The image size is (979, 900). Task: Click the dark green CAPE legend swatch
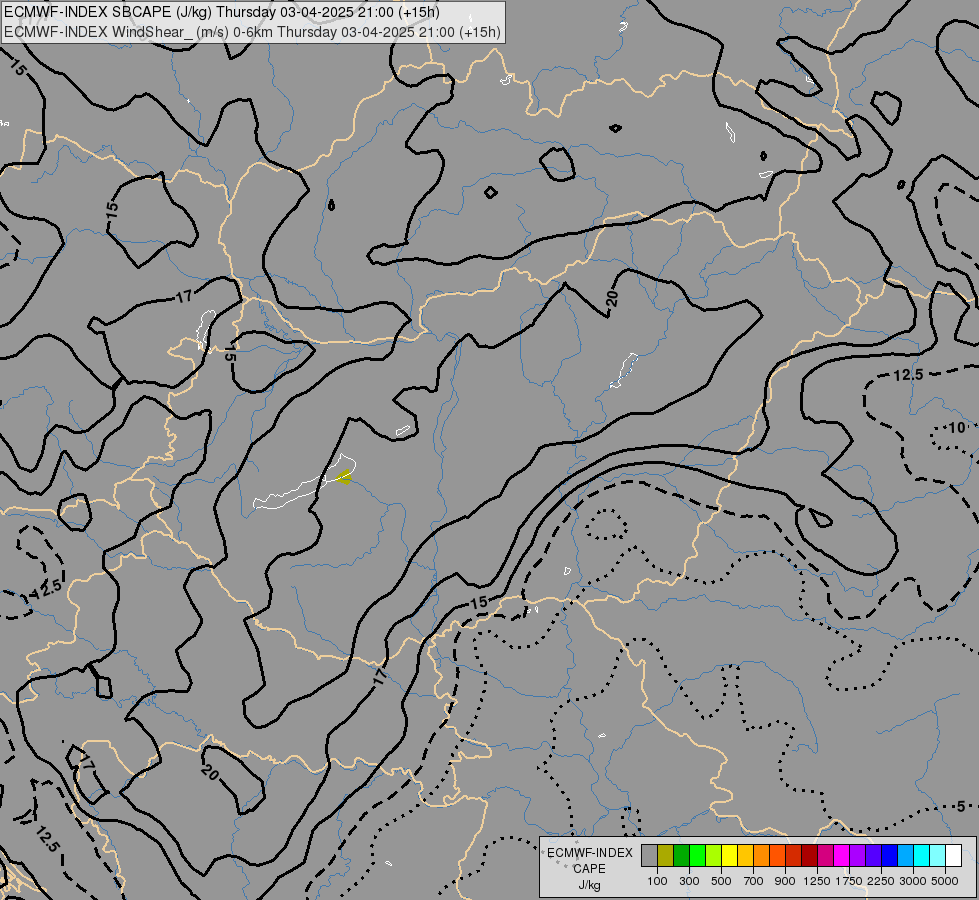[682, 855]
